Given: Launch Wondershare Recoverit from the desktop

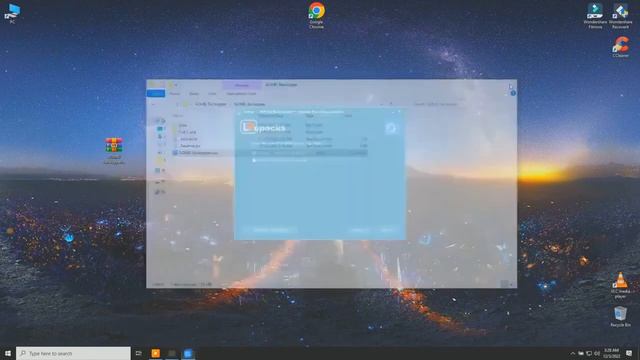Looking at the screenshot, I should tap(620, 16).
